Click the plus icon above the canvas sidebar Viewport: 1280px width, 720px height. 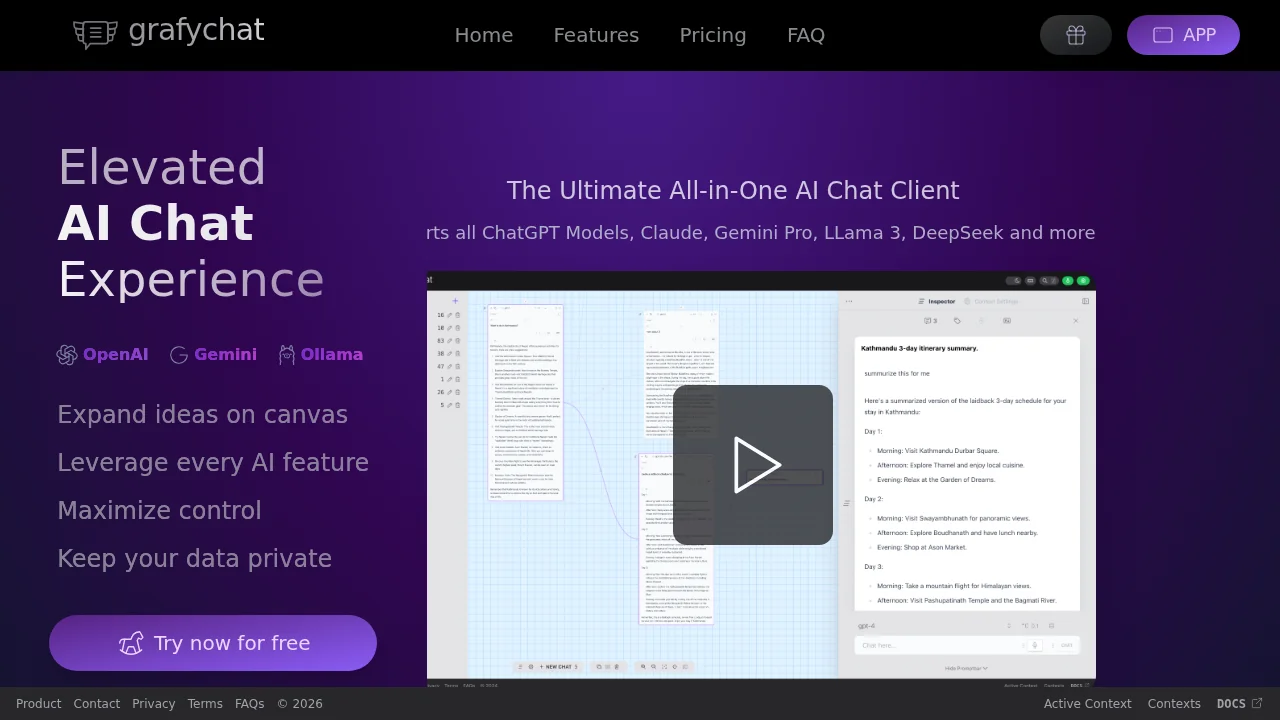pyautogui.click(x=455, y=301)
